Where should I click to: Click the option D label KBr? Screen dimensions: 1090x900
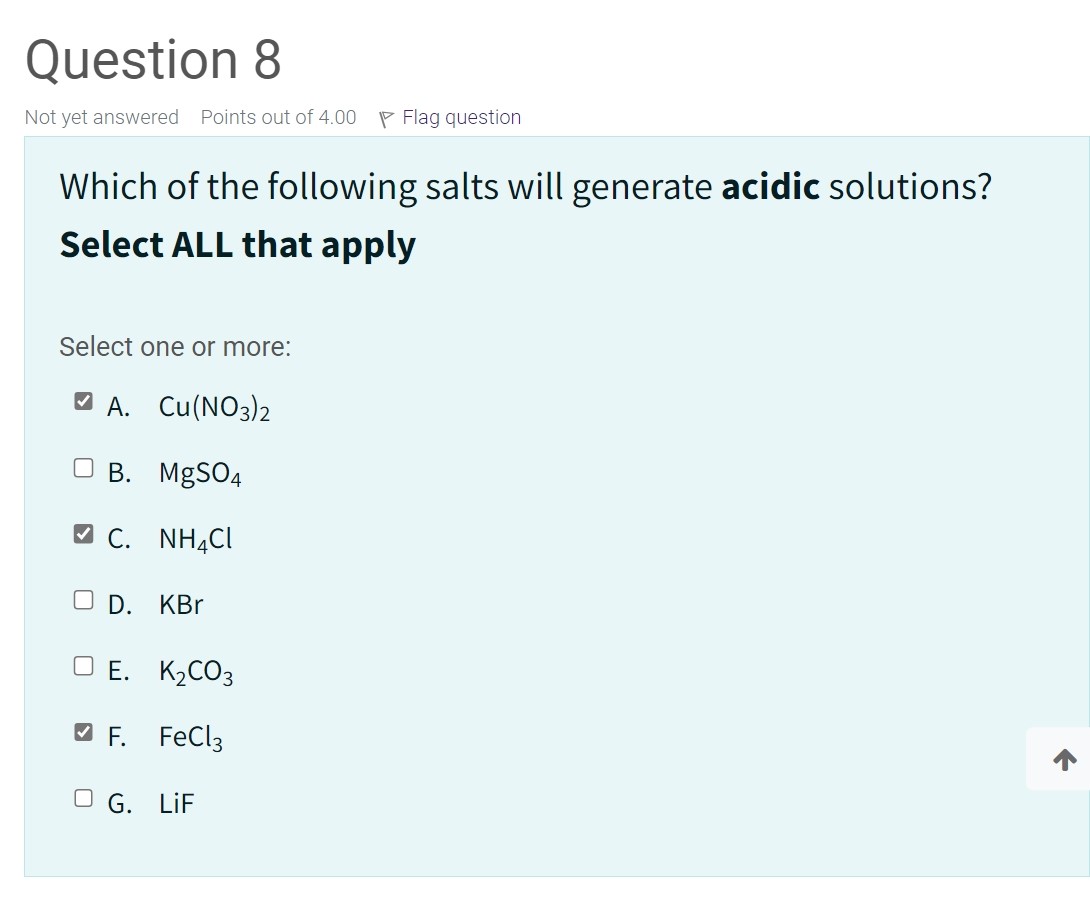pyautogui.click(x=181, y=604)
